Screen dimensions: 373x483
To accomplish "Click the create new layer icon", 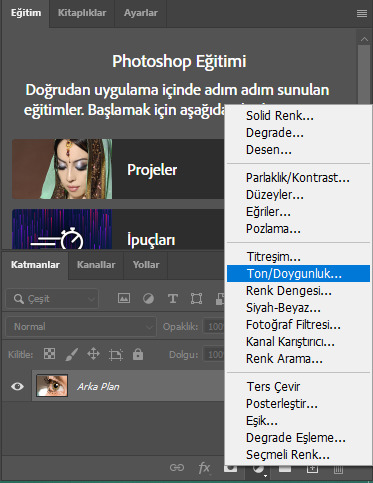I will (x=312, y=469).
